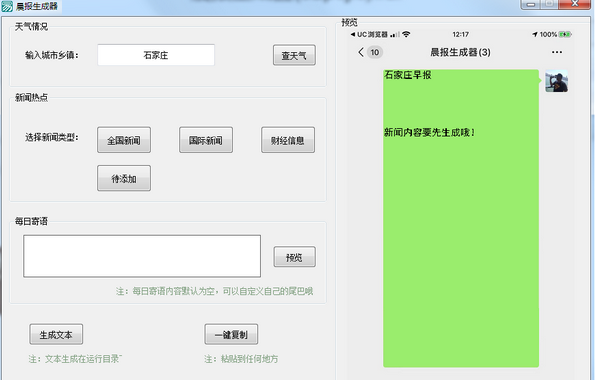
Task: Click the 晨报生成器 app icon in title bar
Action: (7, 6)
